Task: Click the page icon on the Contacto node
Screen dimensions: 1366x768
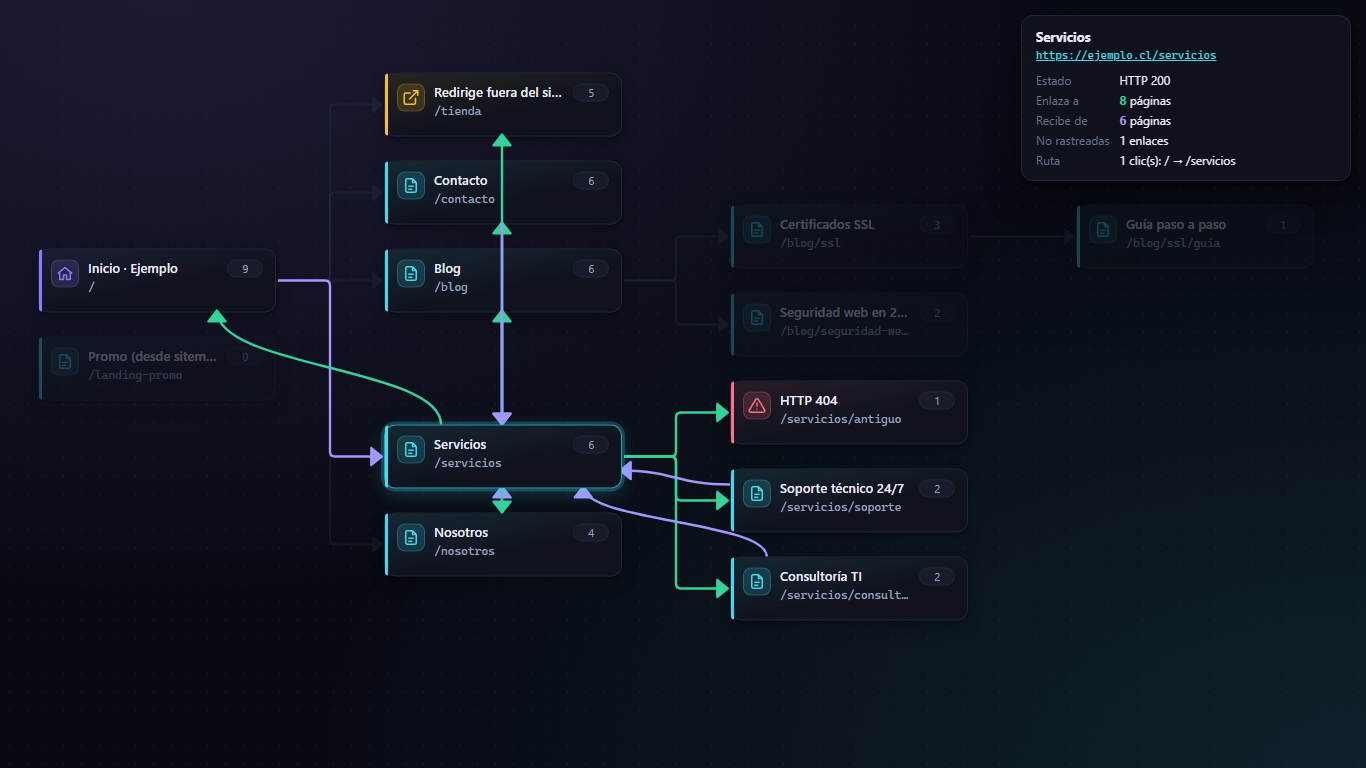Action: pyautogui.click(x=411, y=186)
